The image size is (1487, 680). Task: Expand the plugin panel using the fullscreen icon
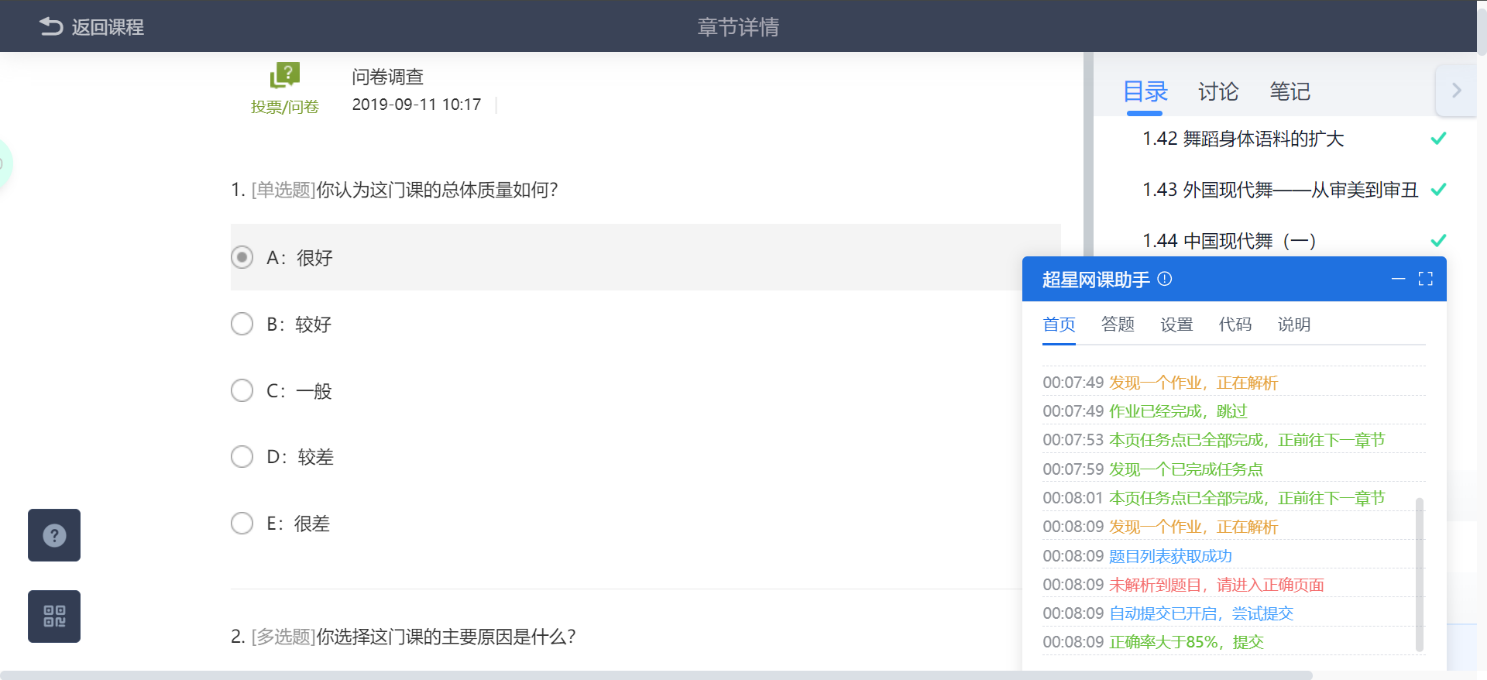click(1425, 279)
